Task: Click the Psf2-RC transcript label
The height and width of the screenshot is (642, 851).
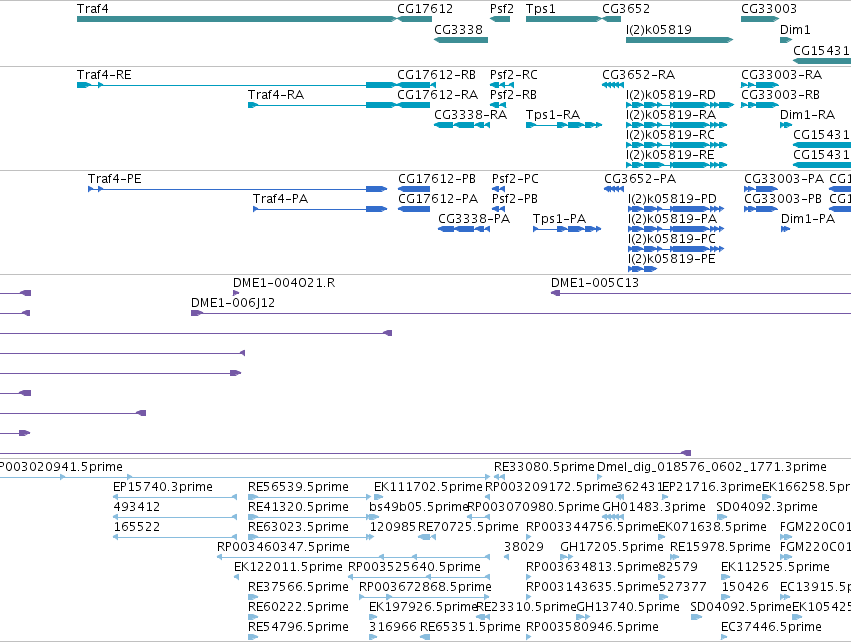Action: click(x=513, y=75)
